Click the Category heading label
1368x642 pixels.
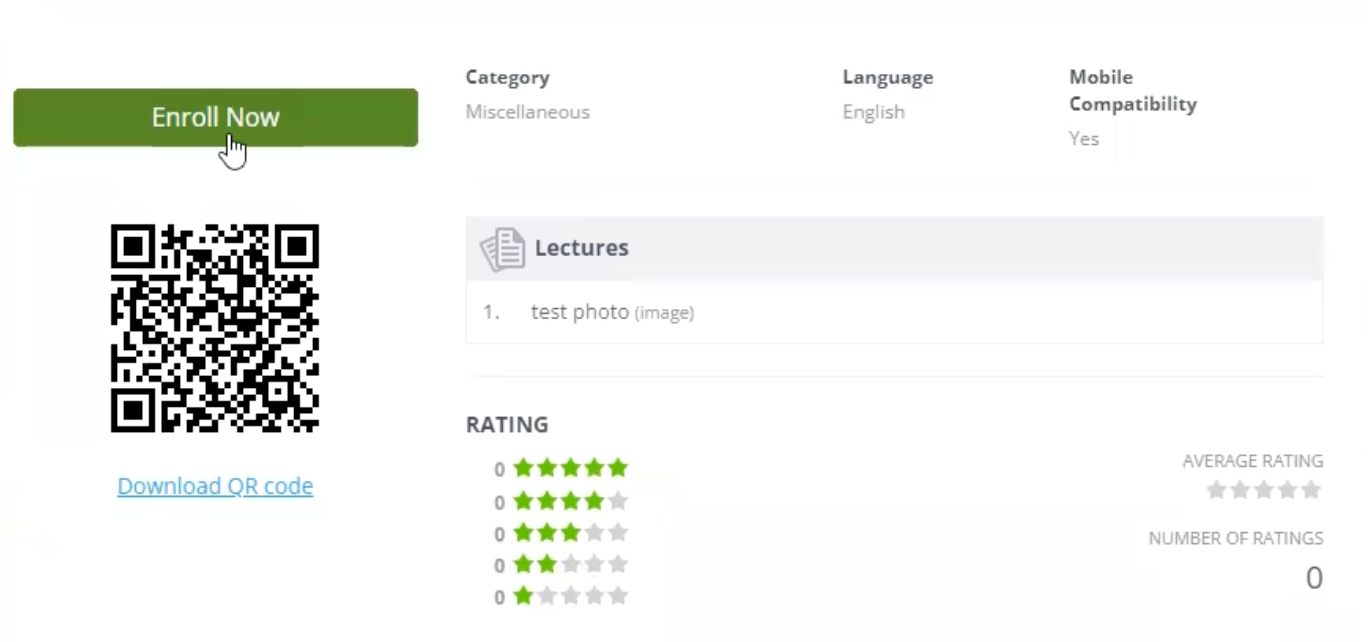(x=507, y=78)
